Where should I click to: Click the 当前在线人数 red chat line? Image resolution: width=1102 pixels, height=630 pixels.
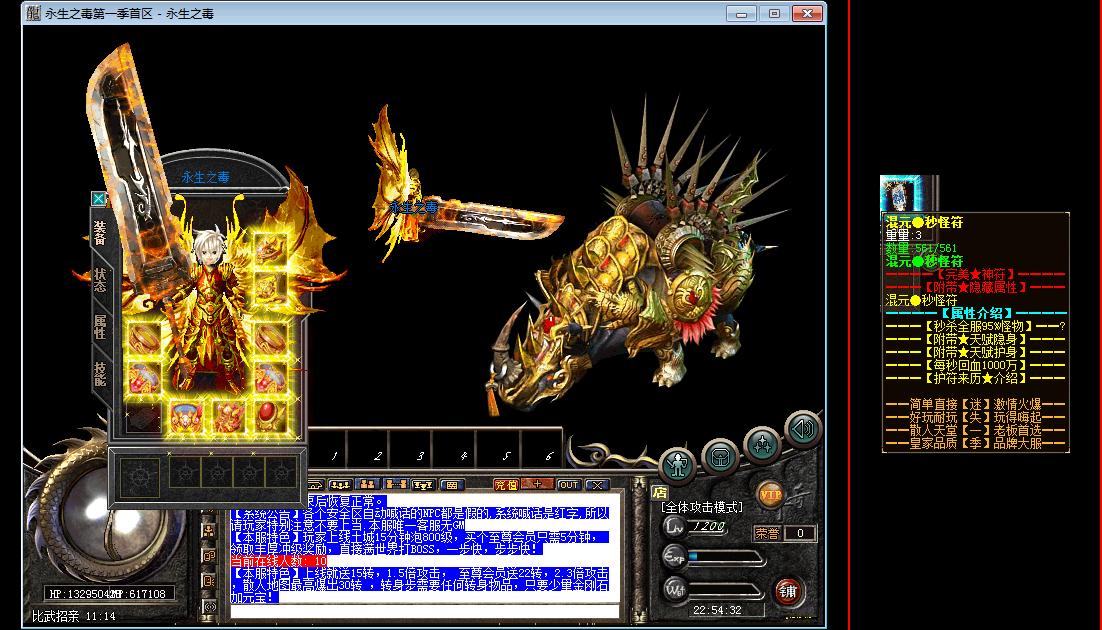tap(279, 561)
